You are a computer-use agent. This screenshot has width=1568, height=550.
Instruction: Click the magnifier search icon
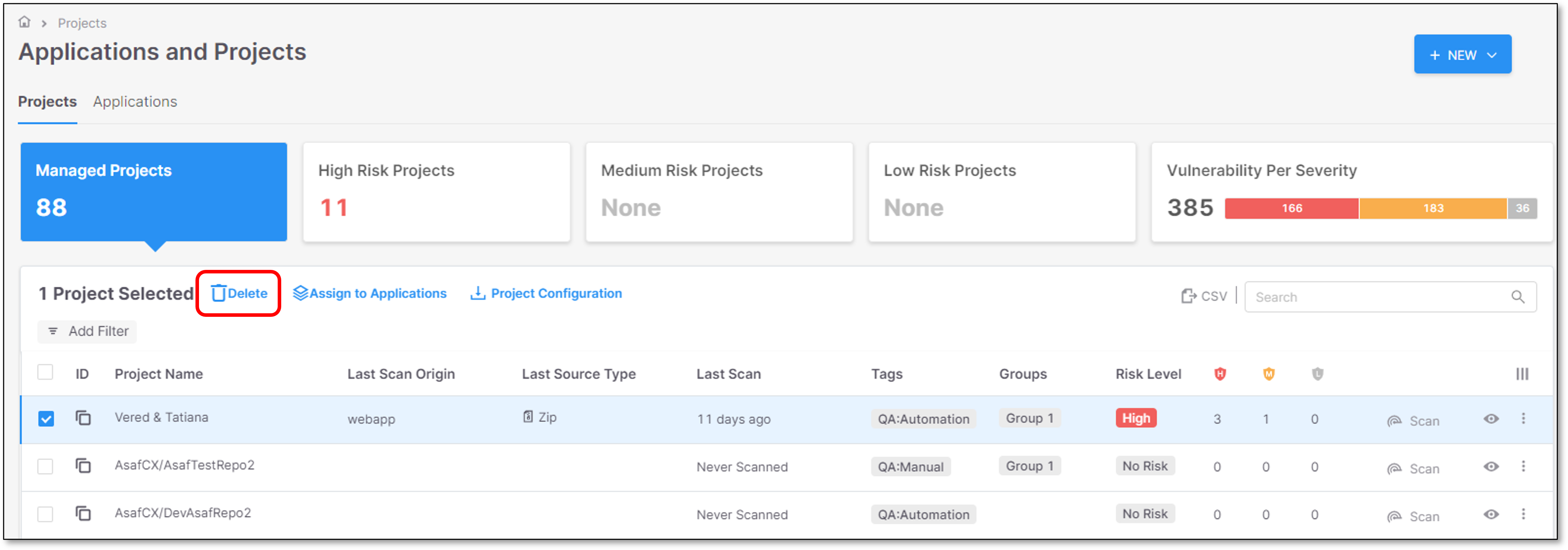[1518, 297]
